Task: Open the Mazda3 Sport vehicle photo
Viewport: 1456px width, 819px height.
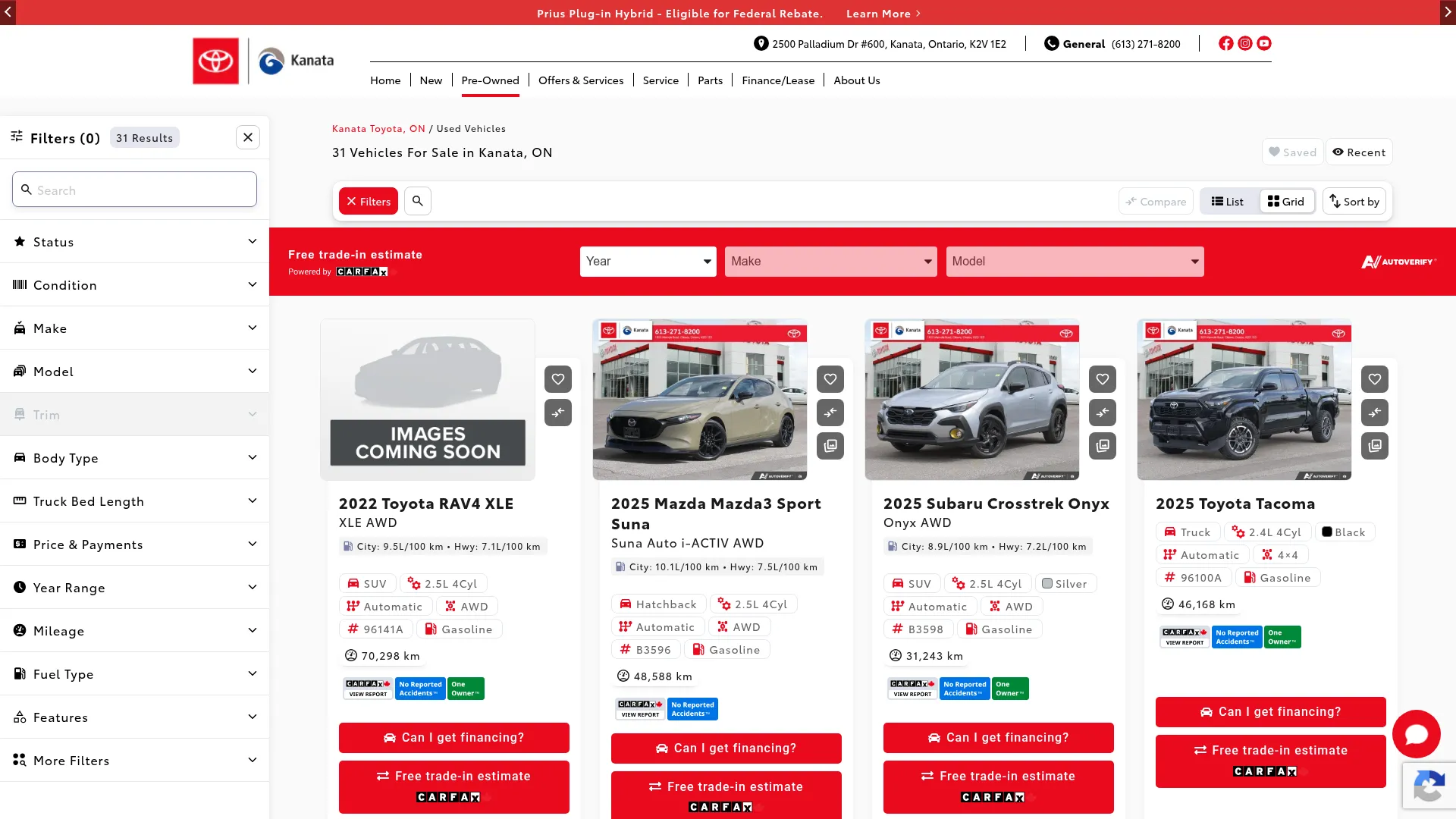Action: (x=699, y=400)
